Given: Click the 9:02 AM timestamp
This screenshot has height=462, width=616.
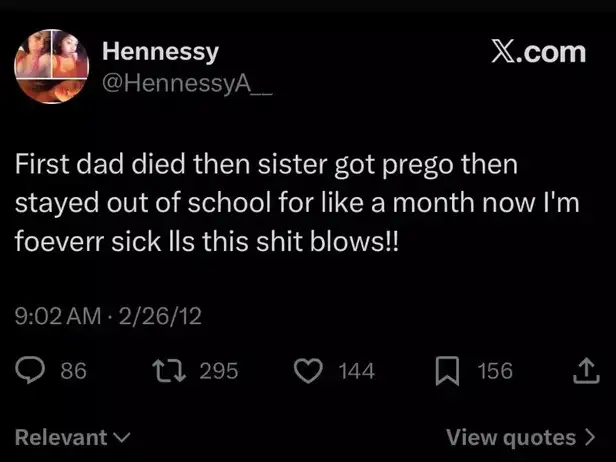Looking at the screenshot, I should [x=59, y=316].
